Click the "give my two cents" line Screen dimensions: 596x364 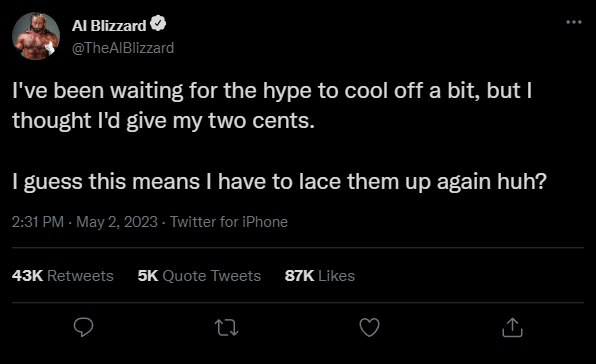pyautogui.click(x=163, y=120)
